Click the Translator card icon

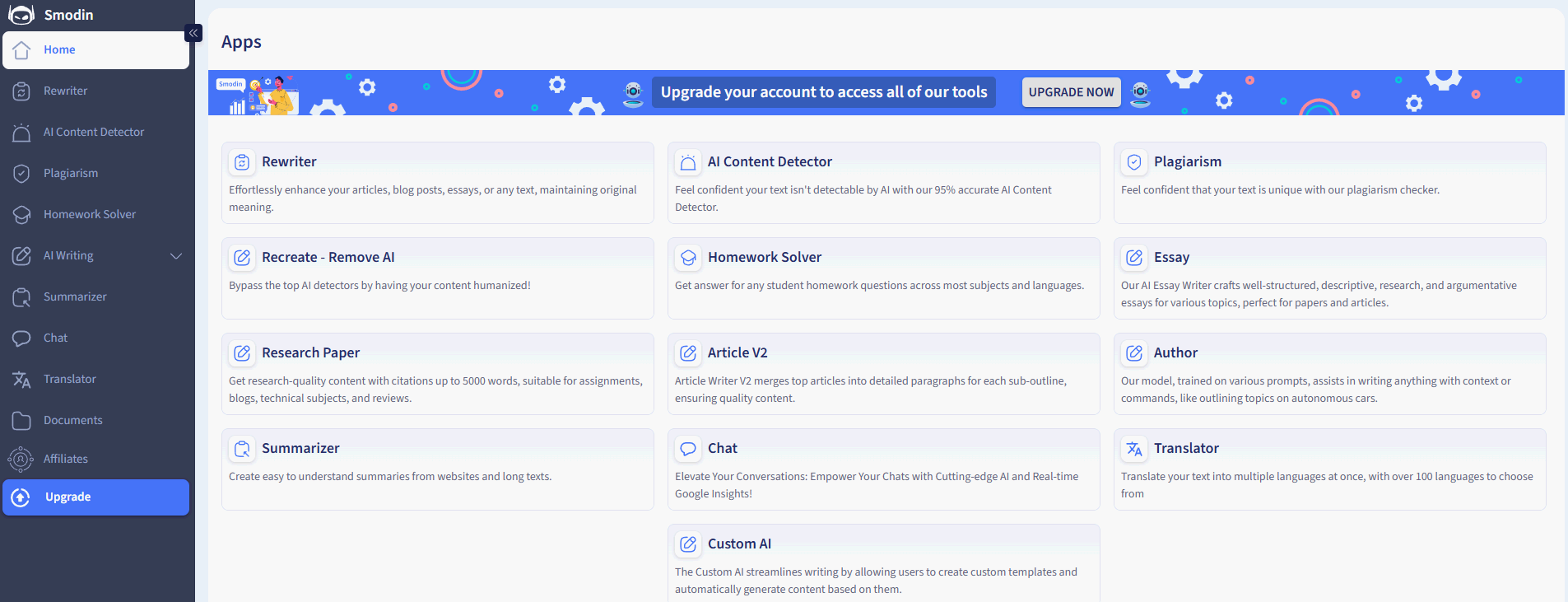(x=1134, y=449)
